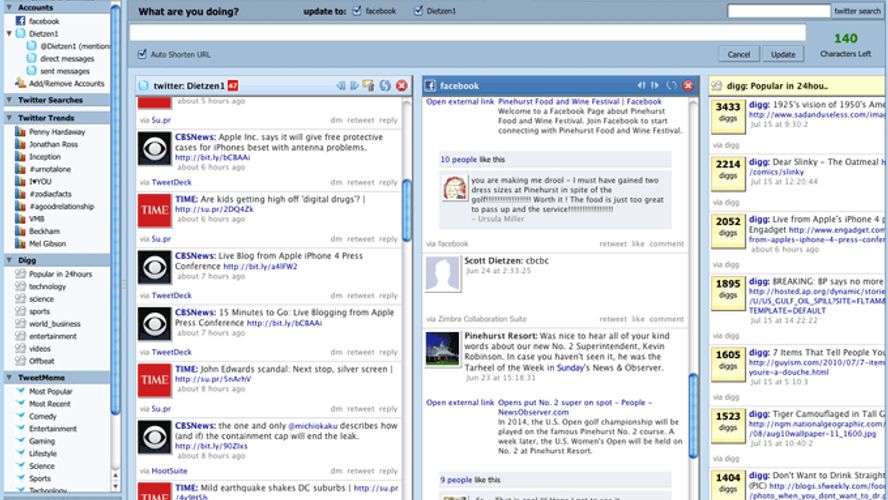888x500 pixels.
Task: Close the facebook column
Action: click(x=688, y=86)
